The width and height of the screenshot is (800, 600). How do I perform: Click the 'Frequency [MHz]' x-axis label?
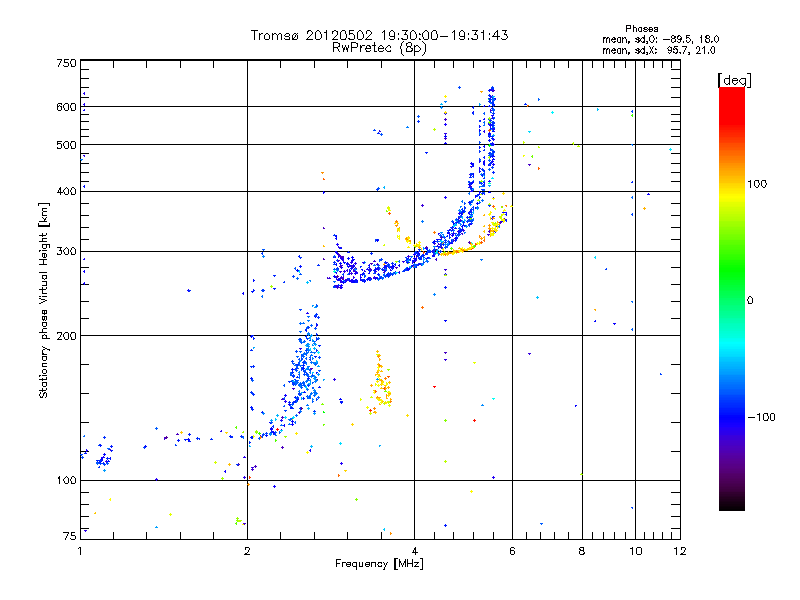[x=379, y=564]
